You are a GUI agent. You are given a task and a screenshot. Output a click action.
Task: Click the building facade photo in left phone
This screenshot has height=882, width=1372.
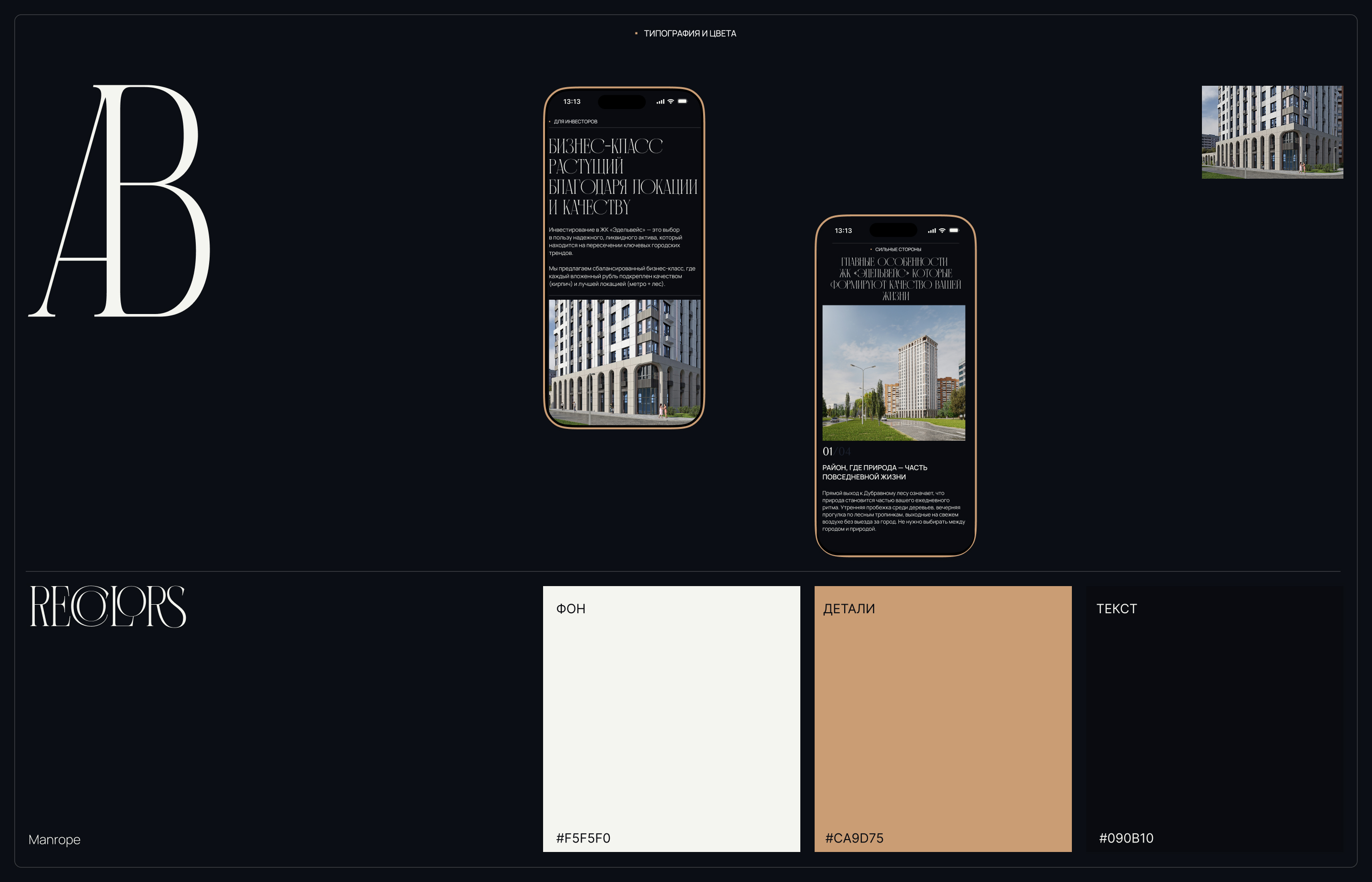pyautogui.click(x=624, y=361)
